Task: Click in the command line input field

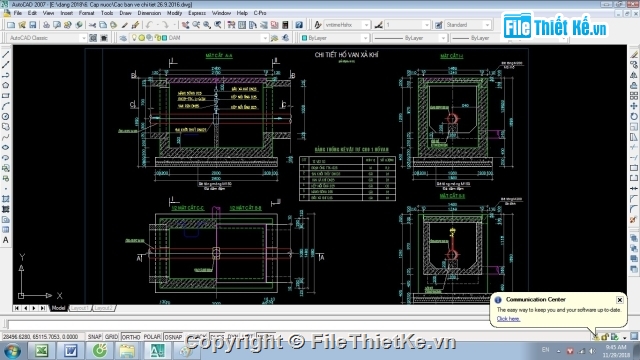Action: pyautogui.click(x=248, y=324)
